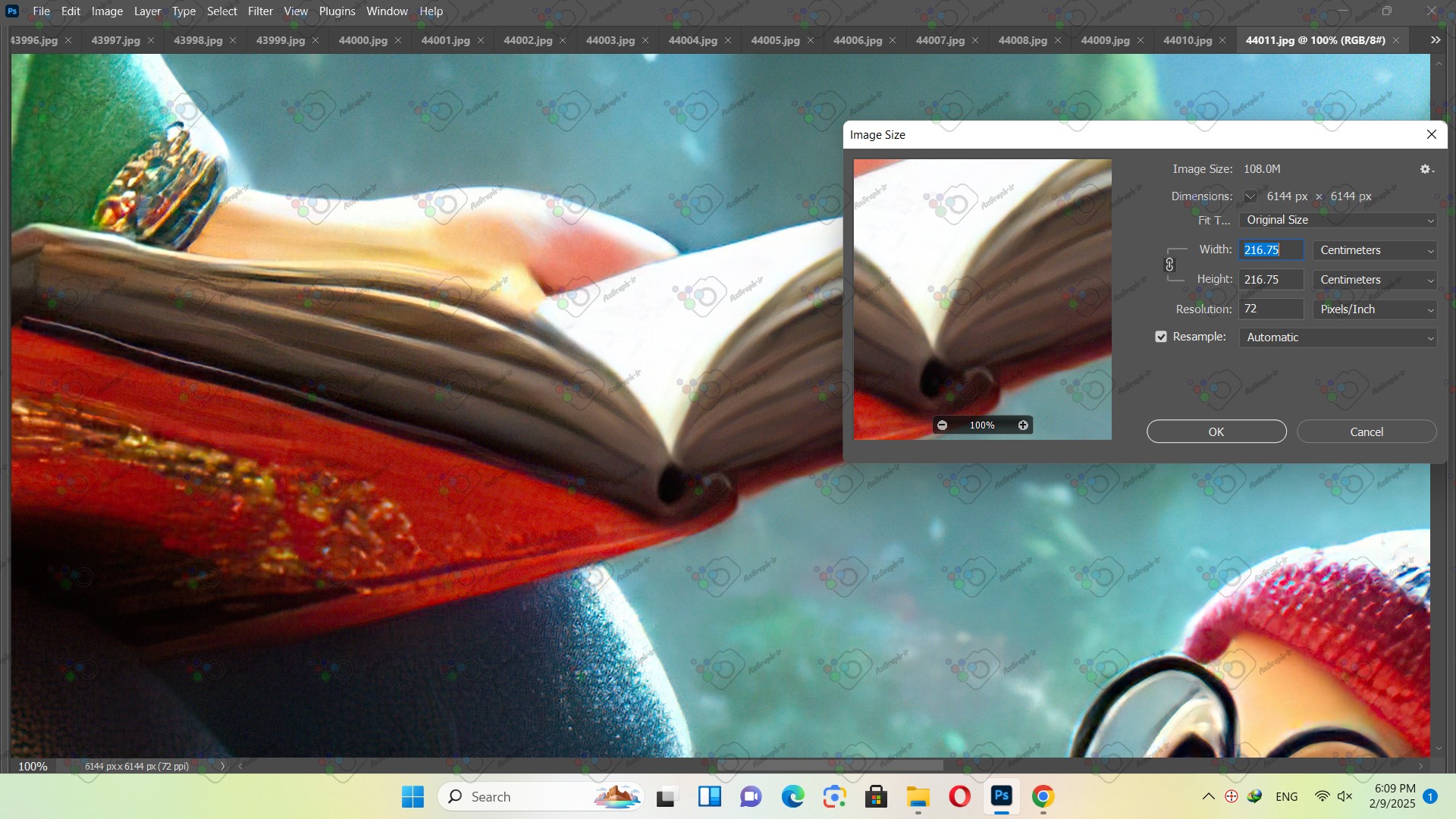Close the 43997.jpg tab
Viewport: 1456px width, 819px height.
click(150, 40)
